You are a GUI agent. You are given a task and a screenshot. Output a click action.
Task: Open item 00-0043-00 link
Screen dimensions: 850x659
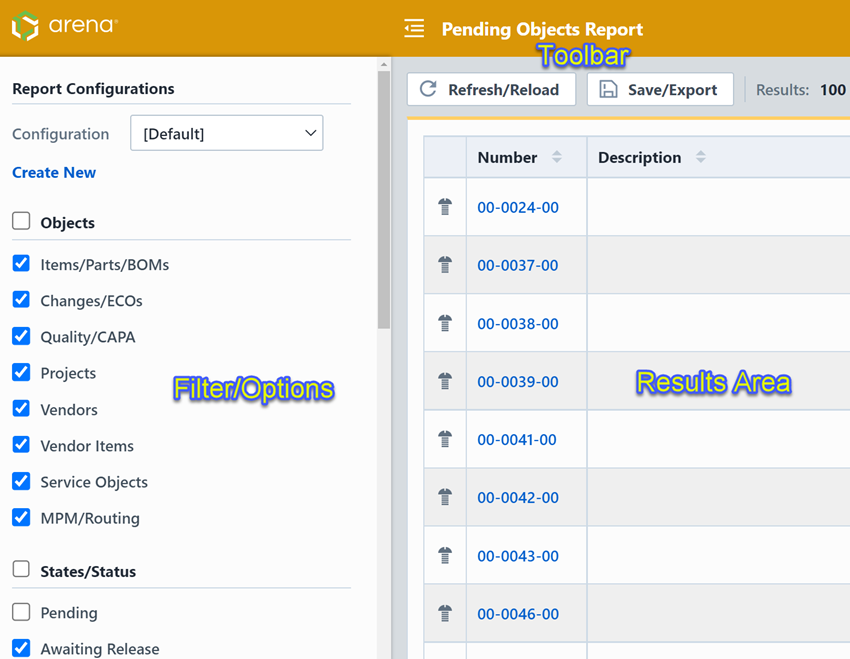click(518, 556)
